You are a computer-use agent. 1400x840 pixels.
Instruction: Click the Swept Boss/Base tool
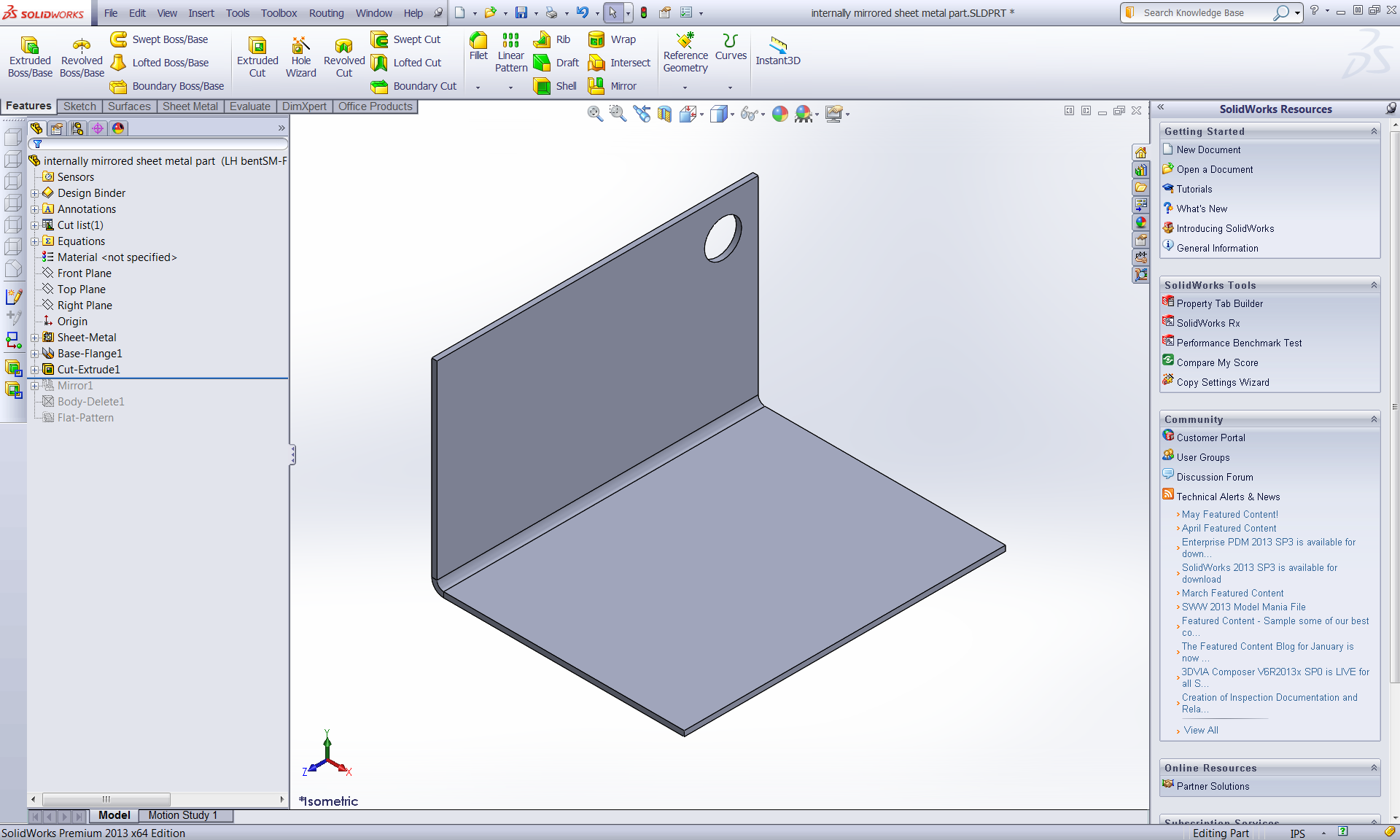[160, 39]
